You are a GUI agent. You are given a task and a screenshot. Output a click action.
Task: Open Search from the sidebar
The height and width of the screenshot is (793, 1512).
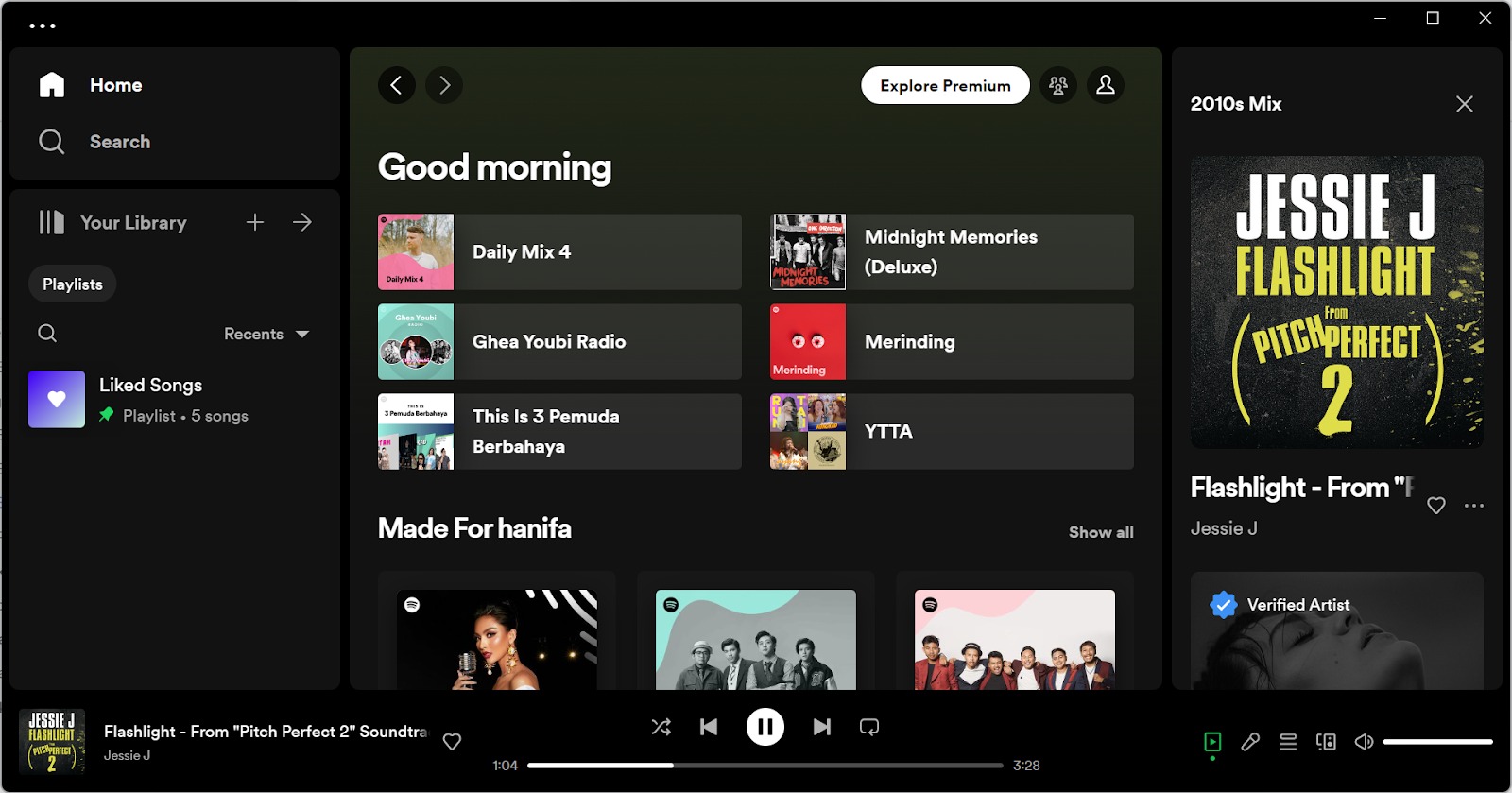coord(94,142)
